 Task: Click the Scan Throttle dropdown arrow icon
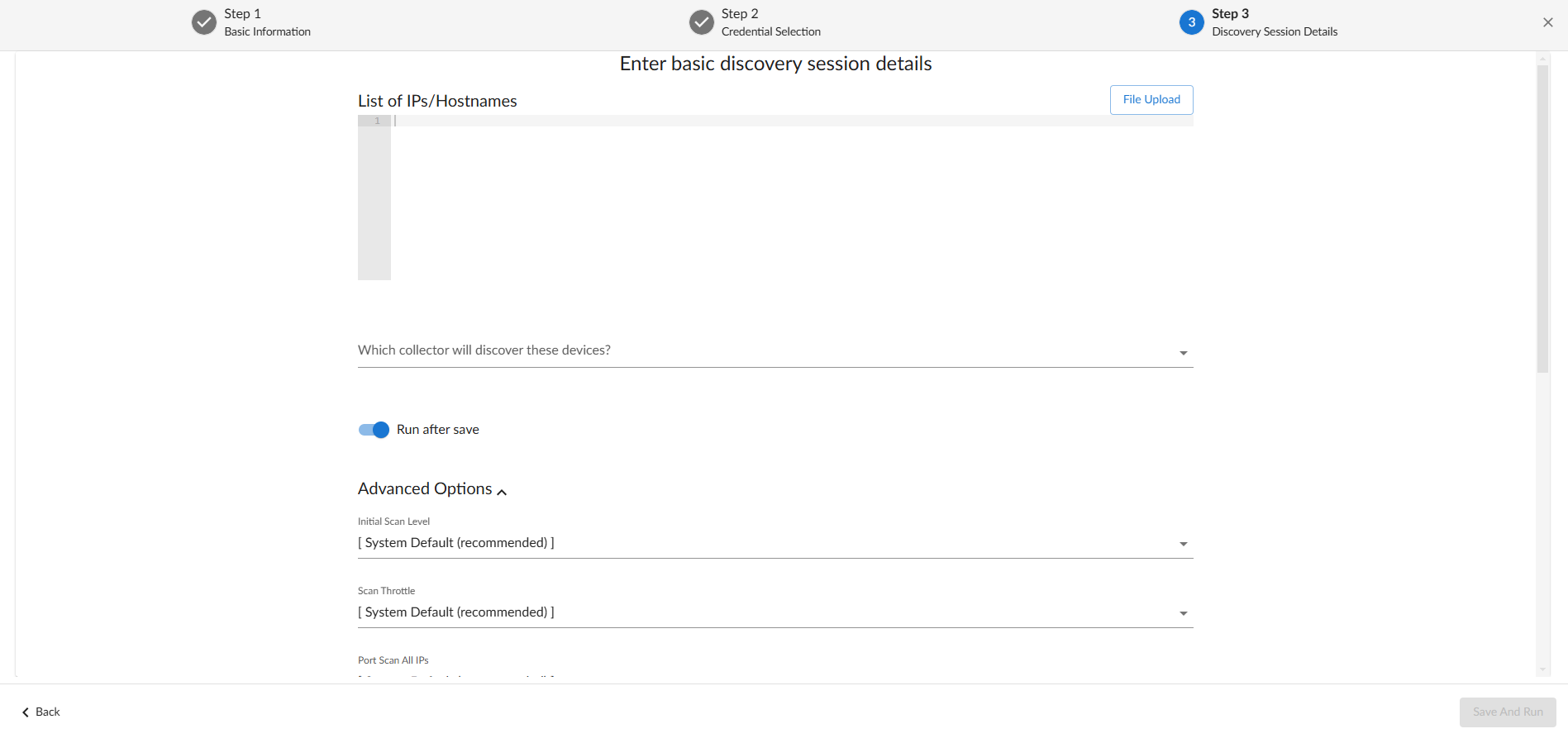1184,613
